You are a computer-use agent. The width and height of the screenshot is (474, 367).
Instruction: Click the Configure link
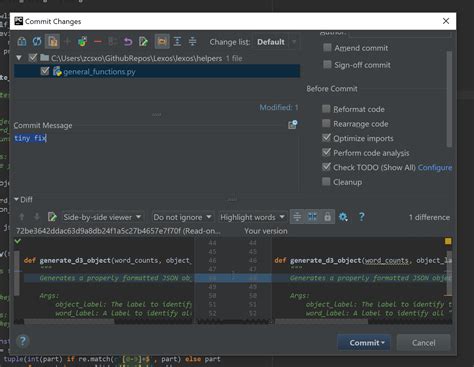tap(435, 168)
